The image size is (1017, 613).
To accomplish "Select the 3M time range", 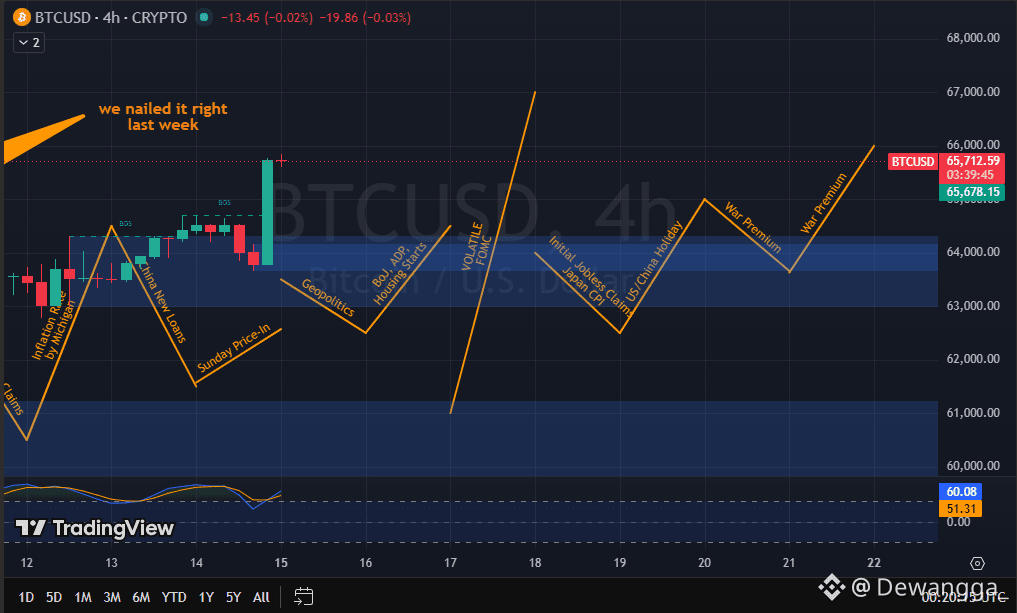I will tap(112, 597).
